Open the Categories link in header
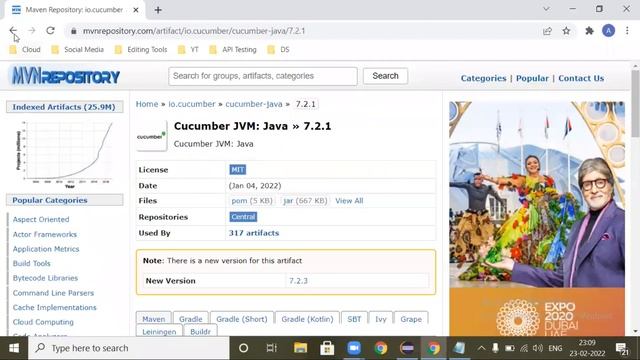 [x=483, y=78]
